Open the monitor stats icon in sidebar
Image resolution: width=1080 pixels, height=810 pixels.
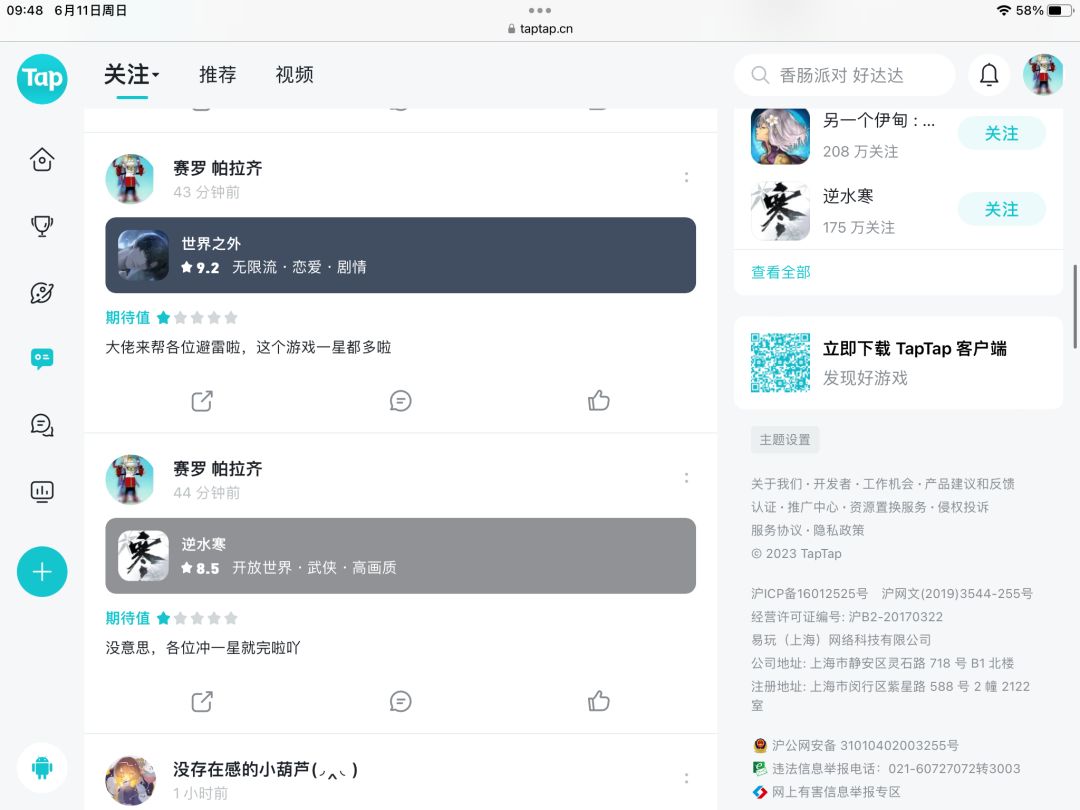click(x=42, y=491)
